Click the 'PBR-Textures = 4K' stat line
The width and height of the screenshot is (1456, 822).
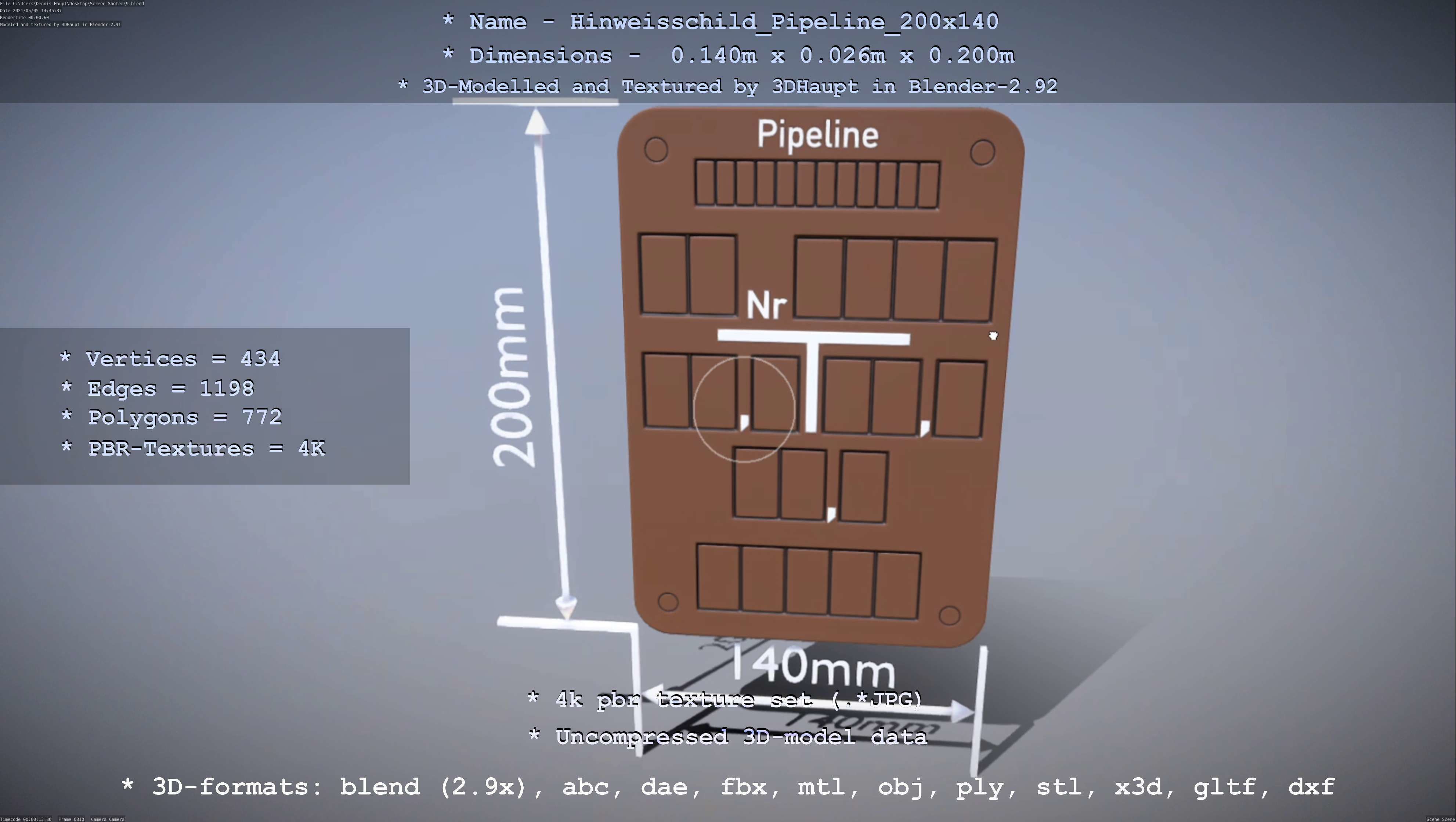pyautogui.click(x=193, y=449)
